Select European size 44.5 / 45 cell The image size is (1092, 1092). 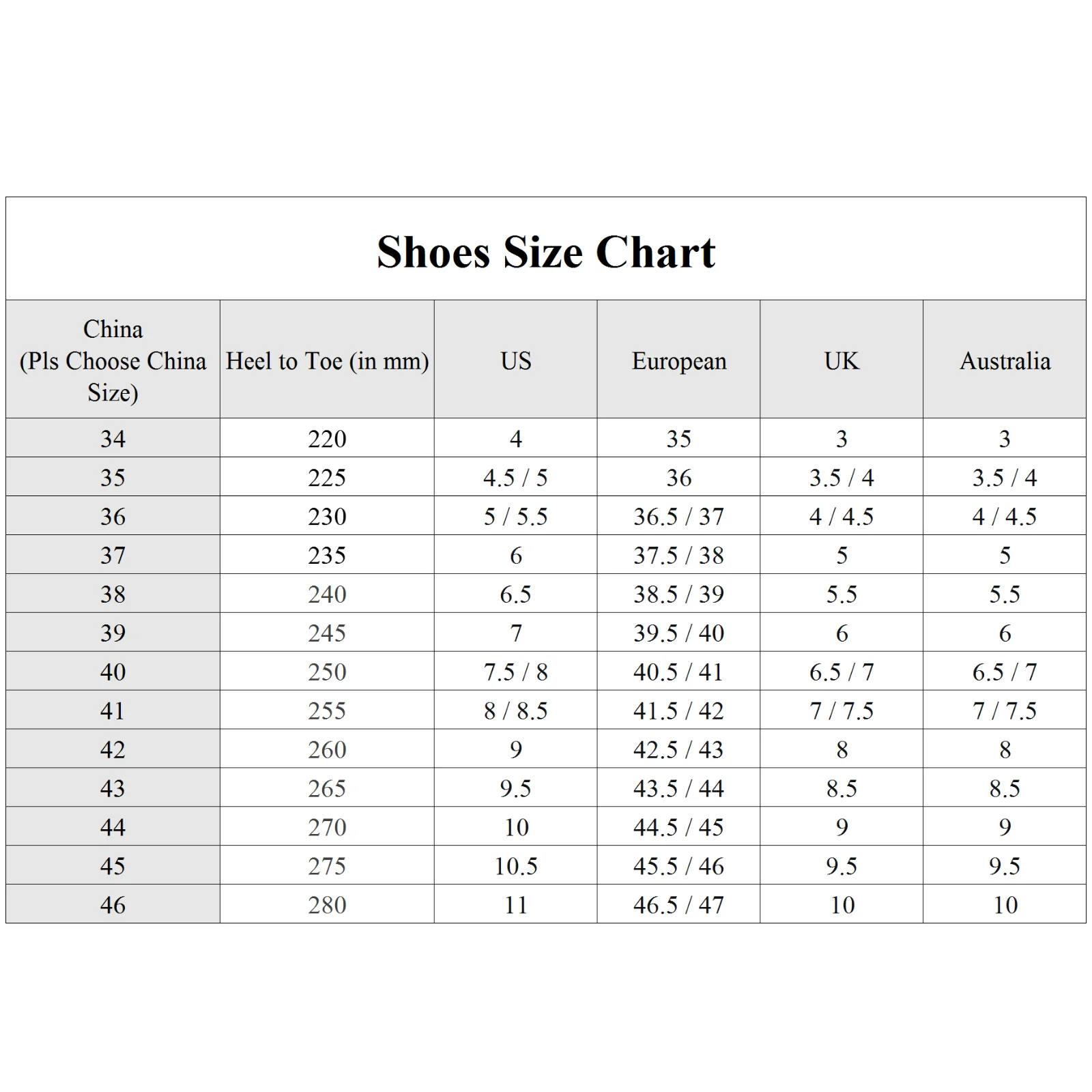pyautogui.click(x=679, y=827)
